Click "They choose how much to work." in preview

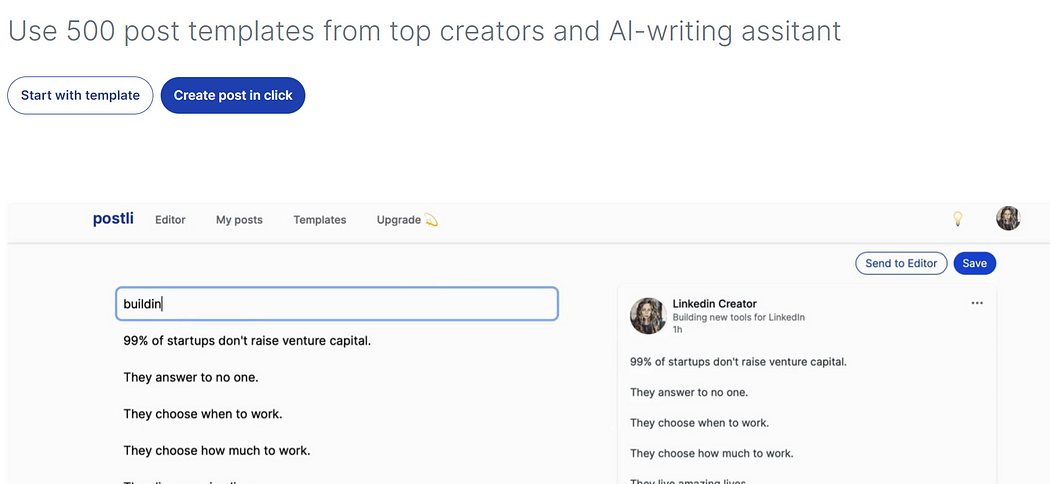[x=712, y=453]
